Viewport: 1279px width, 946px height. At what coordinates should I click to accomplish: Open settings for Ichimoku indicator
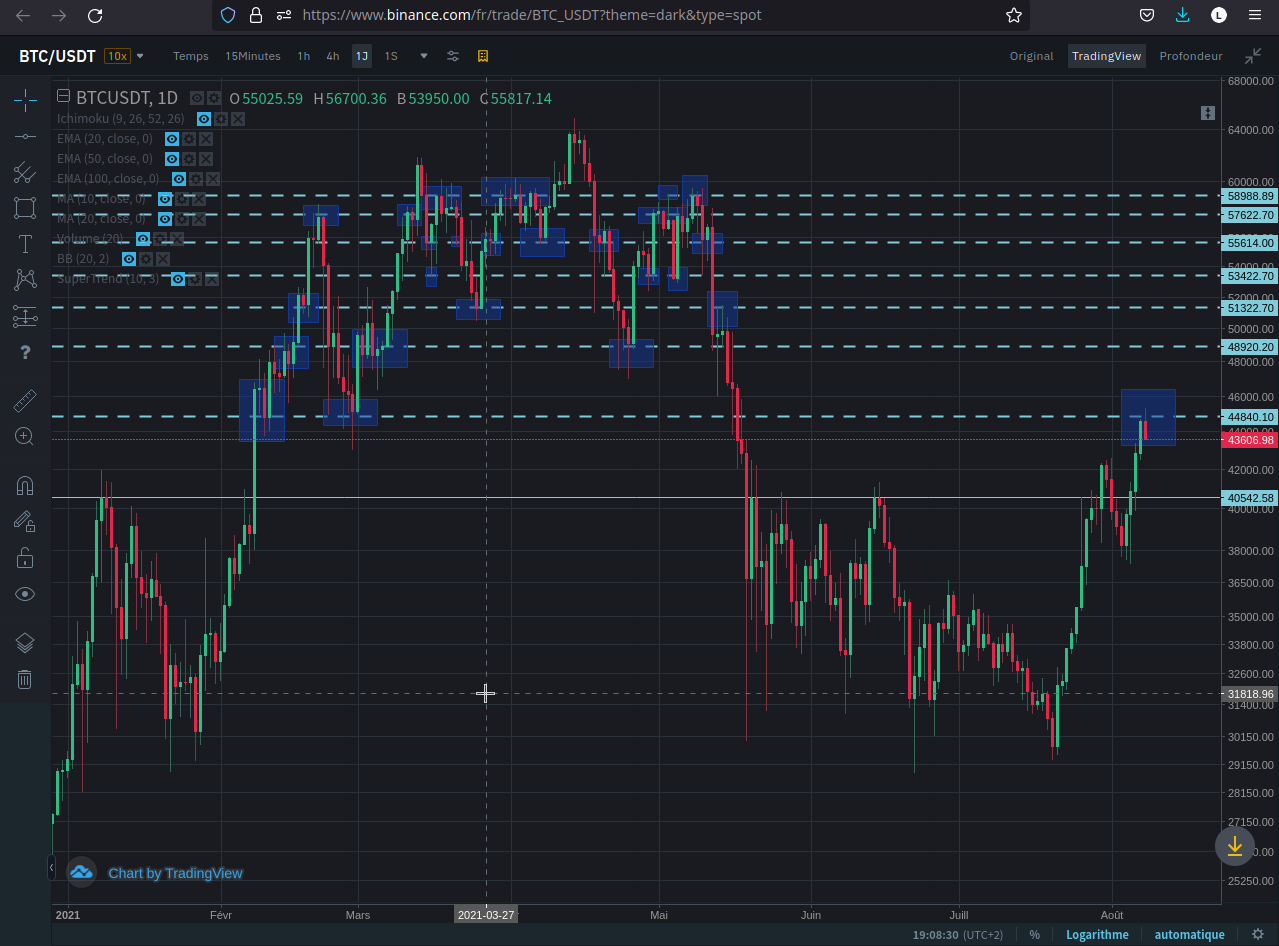click(220, 119)
